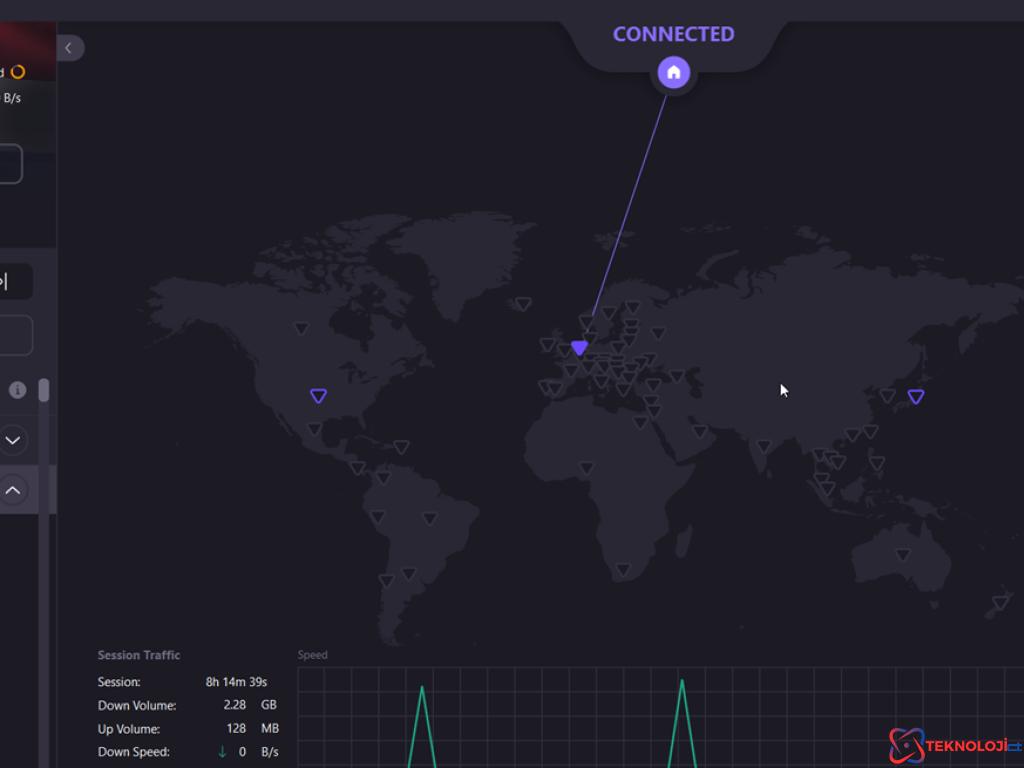Screen dimensions: 1024x768
Task: Pick the Brazil server marker
Action: [x=430, y=518]
